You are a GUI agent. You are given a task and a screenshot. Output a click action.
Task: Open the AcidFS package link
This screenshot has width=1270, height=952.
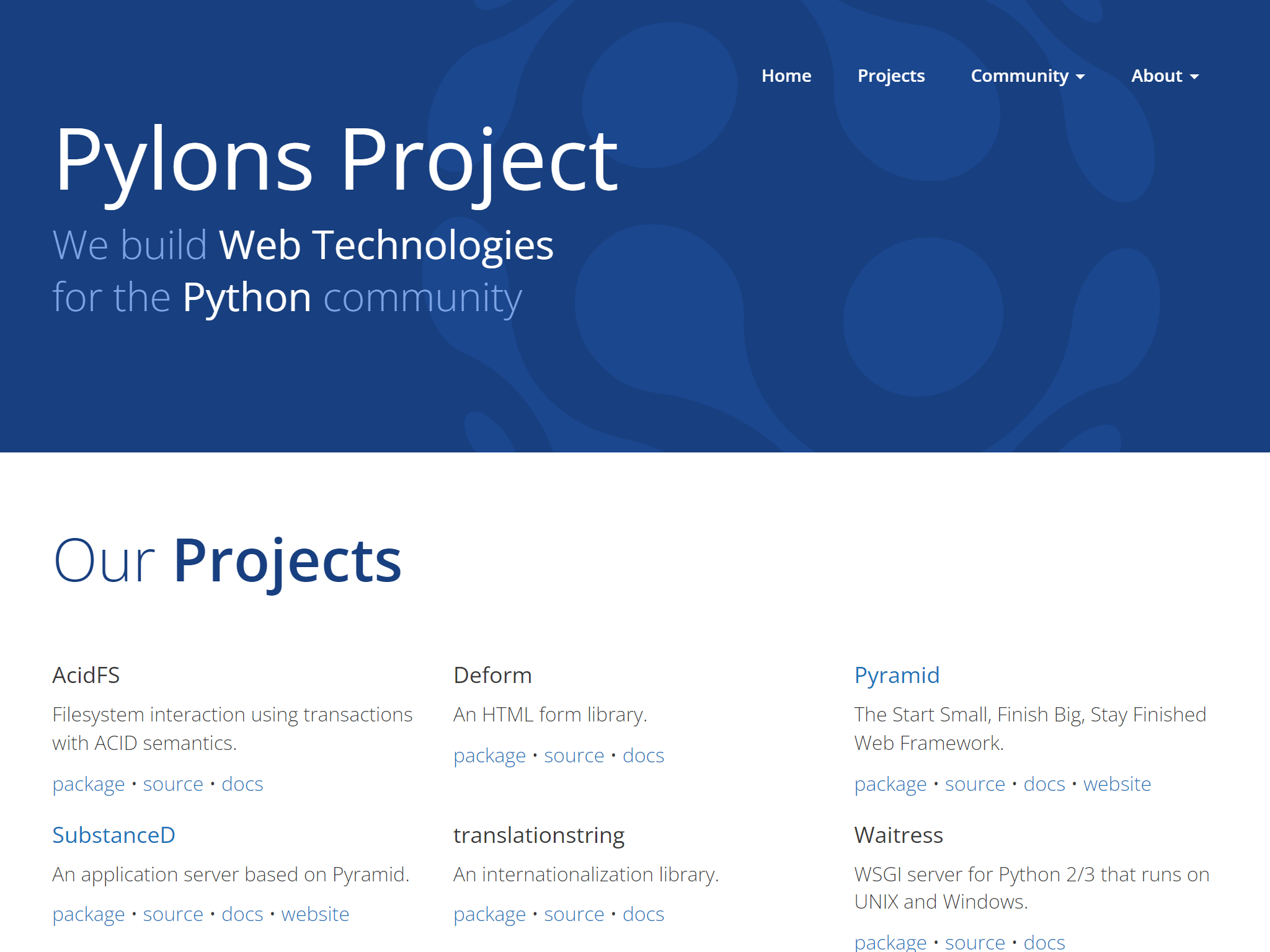89,783
